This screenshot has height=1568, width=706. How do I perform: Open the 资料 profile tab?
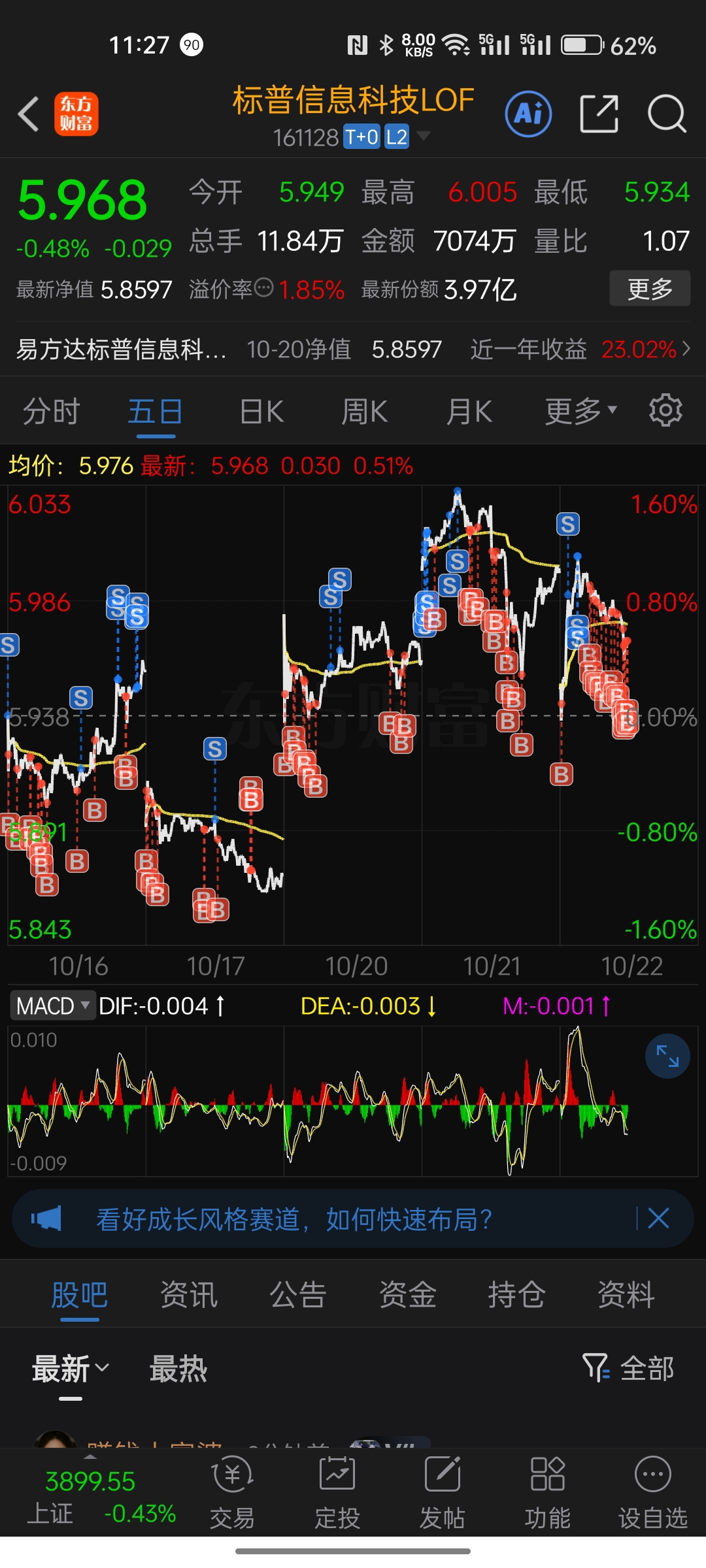[626, 1294]
